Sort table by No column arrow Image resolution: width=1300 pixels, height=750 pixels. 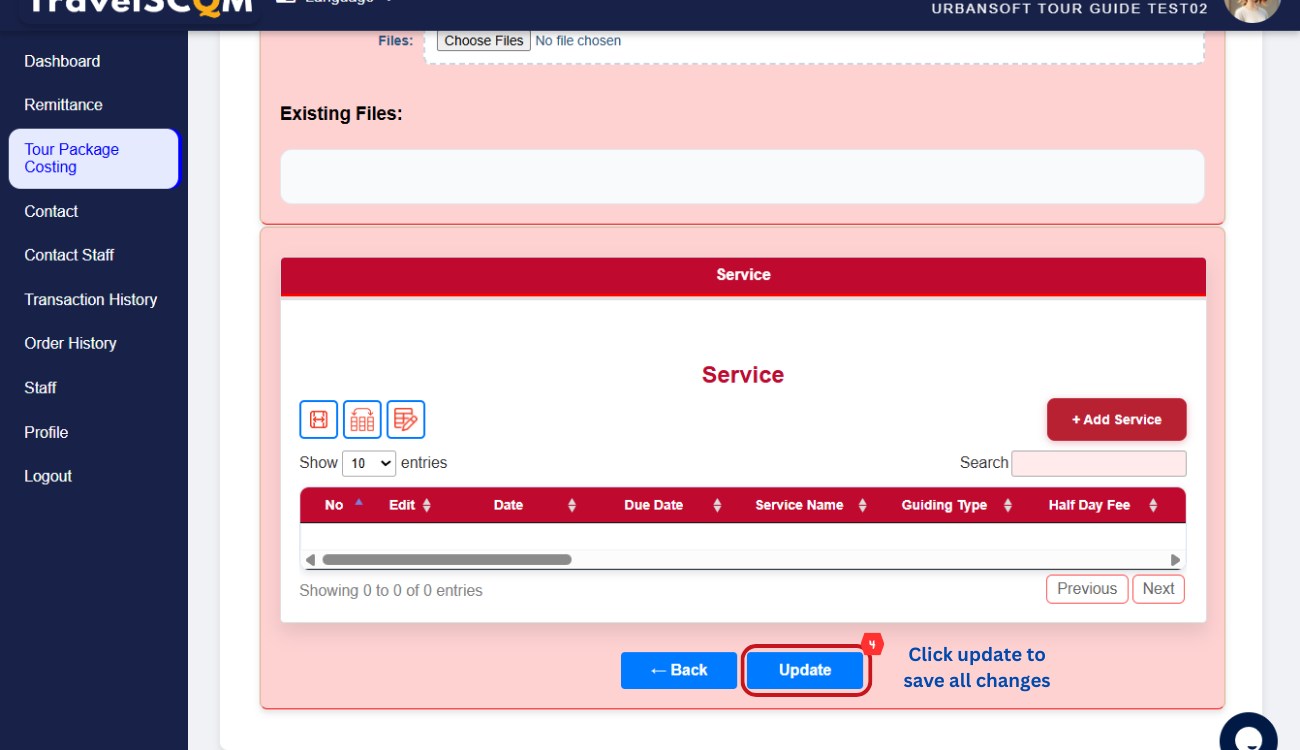pyautogui.click(x=358, y=503)
